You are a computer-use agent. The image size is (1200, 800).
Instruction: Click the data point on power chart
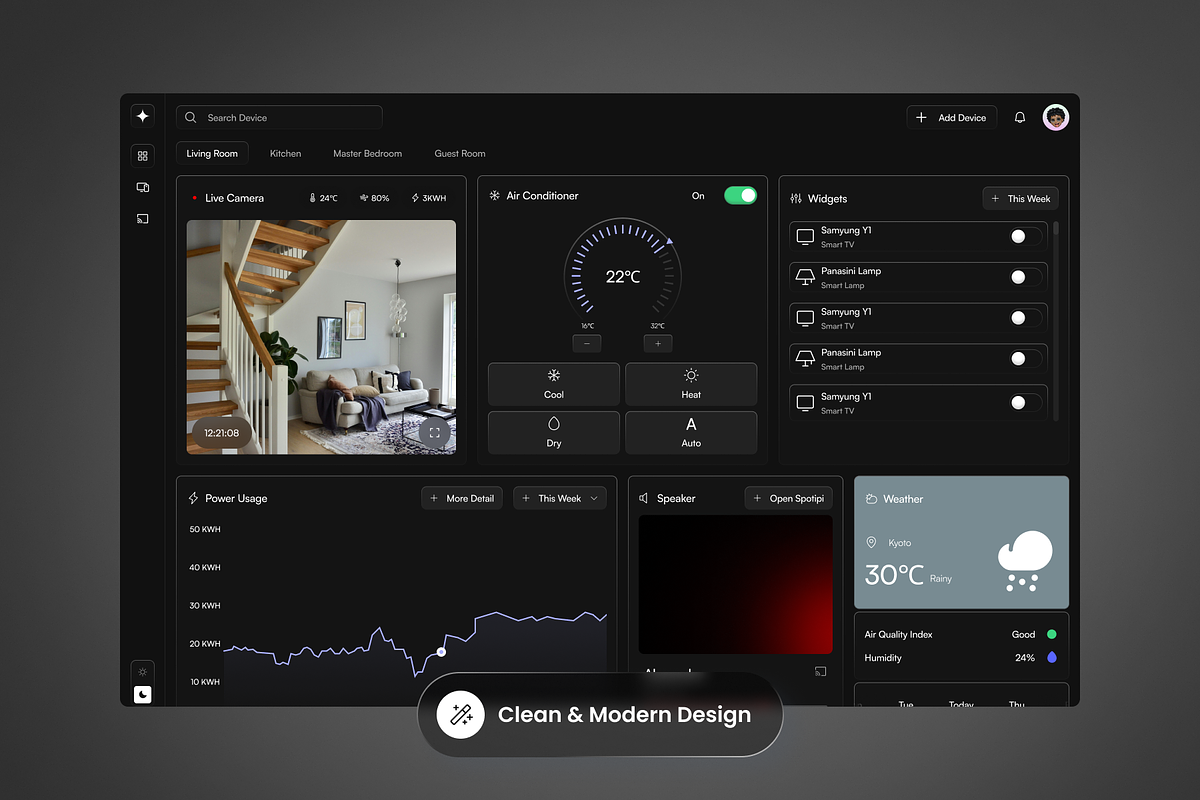[441, 652]
